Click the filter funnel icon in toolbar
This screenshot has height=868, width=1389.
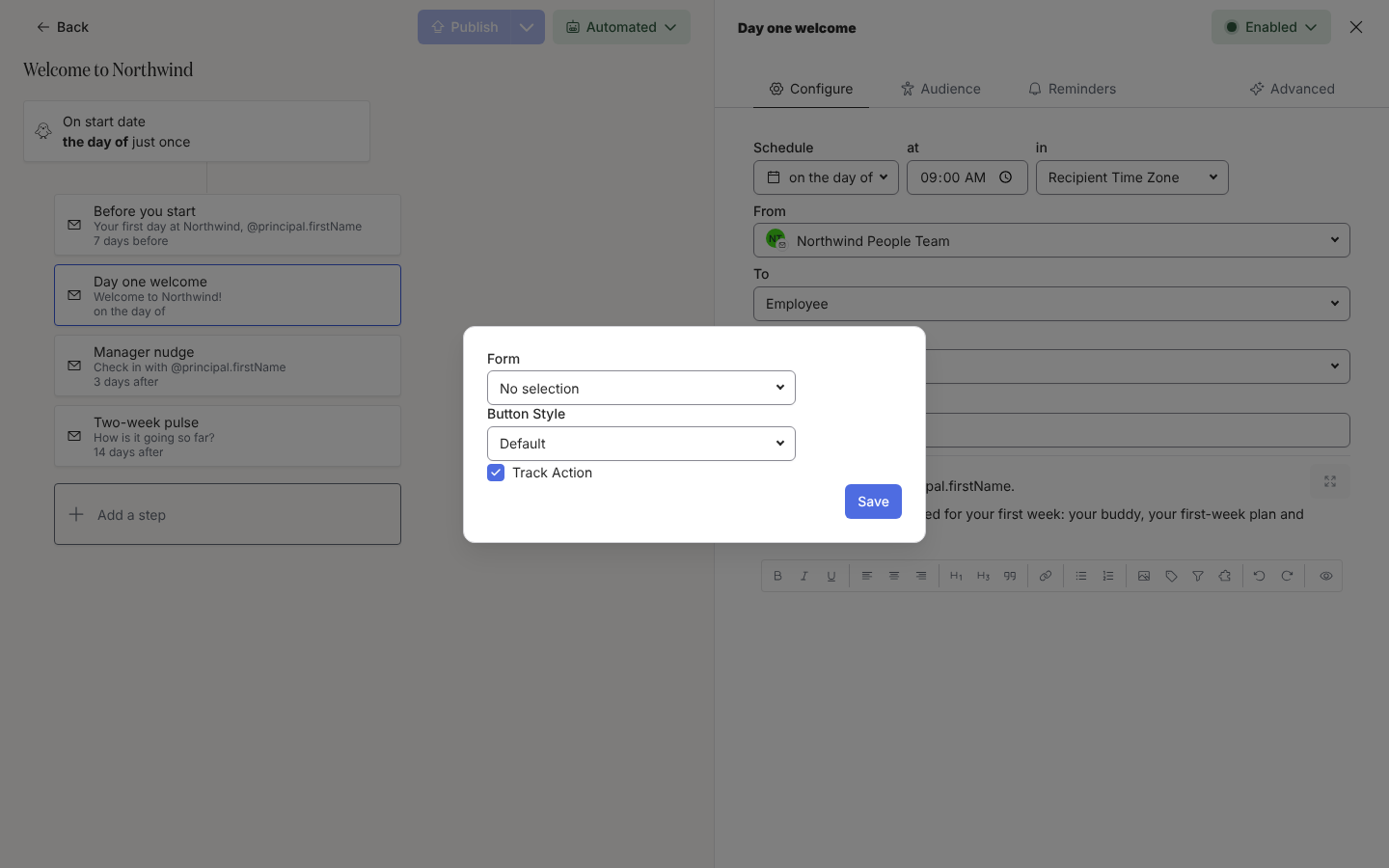pos(1198,576)
